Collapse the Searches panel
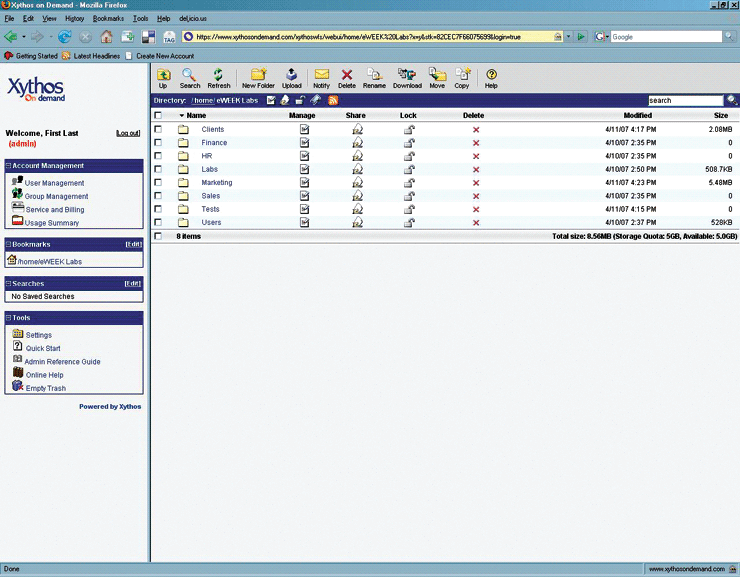 tap(8, 283)
